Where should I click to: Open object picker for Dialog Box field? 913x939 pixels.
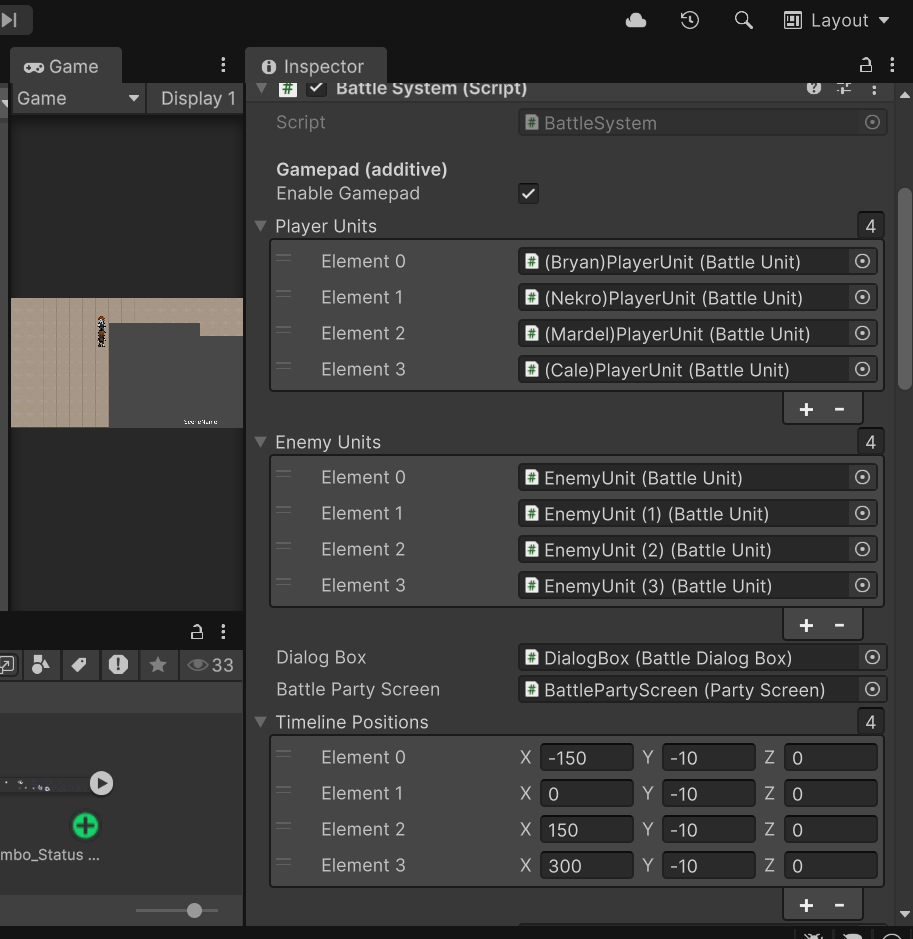pyautogui.click(x=872, y=657)
